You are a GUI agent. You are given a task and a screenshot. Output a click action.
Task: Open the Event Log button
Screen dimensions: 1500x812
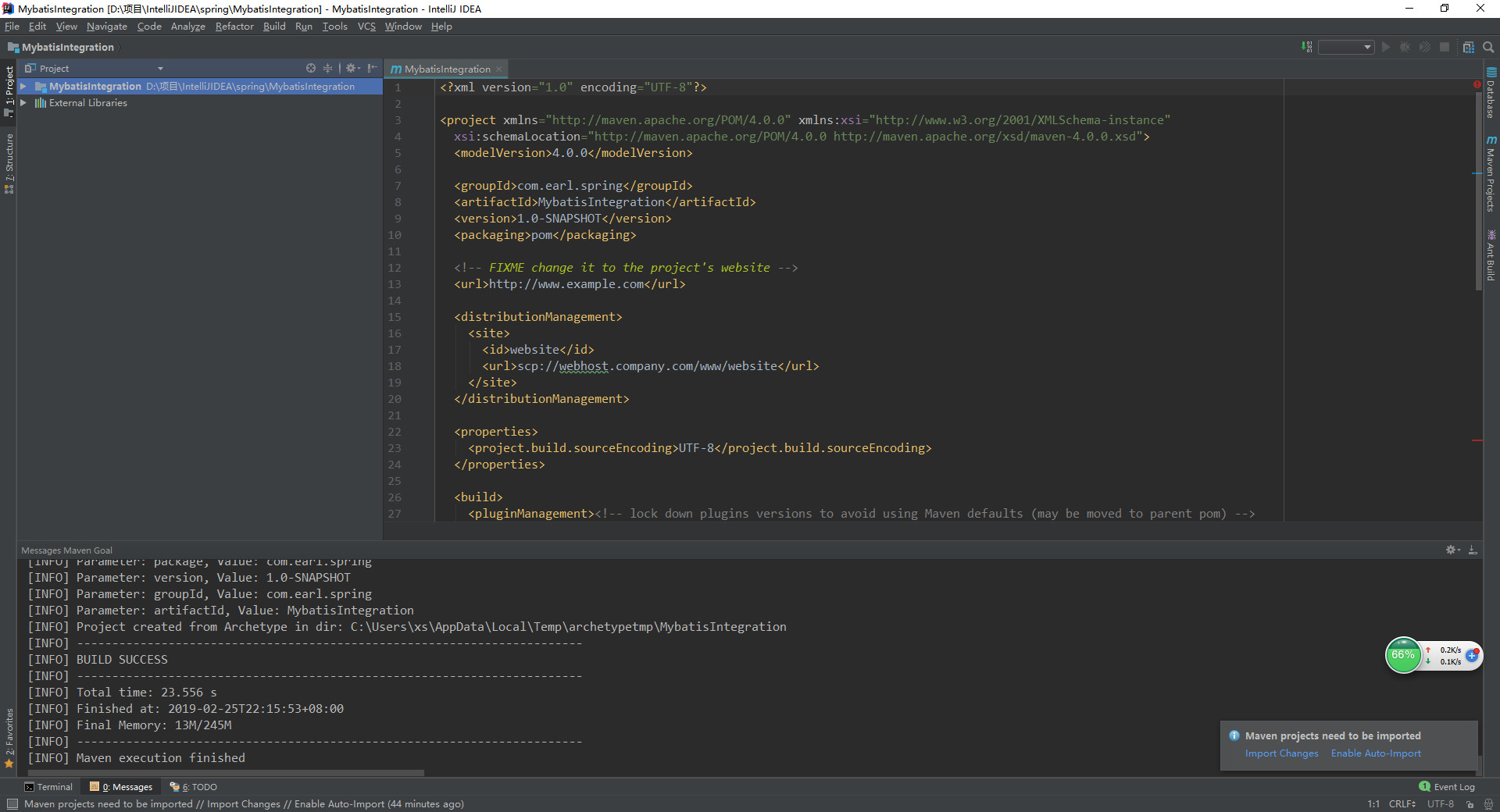tap(1447, 787)
